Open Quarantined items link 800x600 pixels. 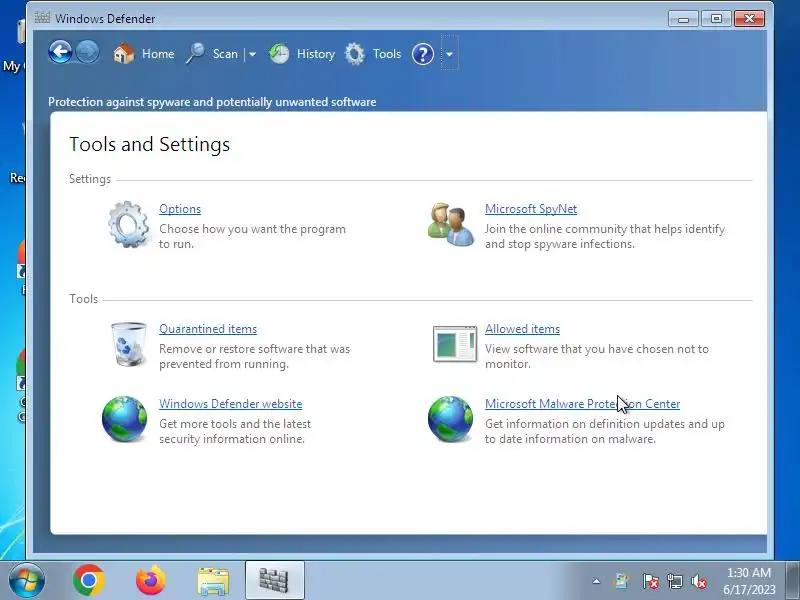click(x=208, y=329)
